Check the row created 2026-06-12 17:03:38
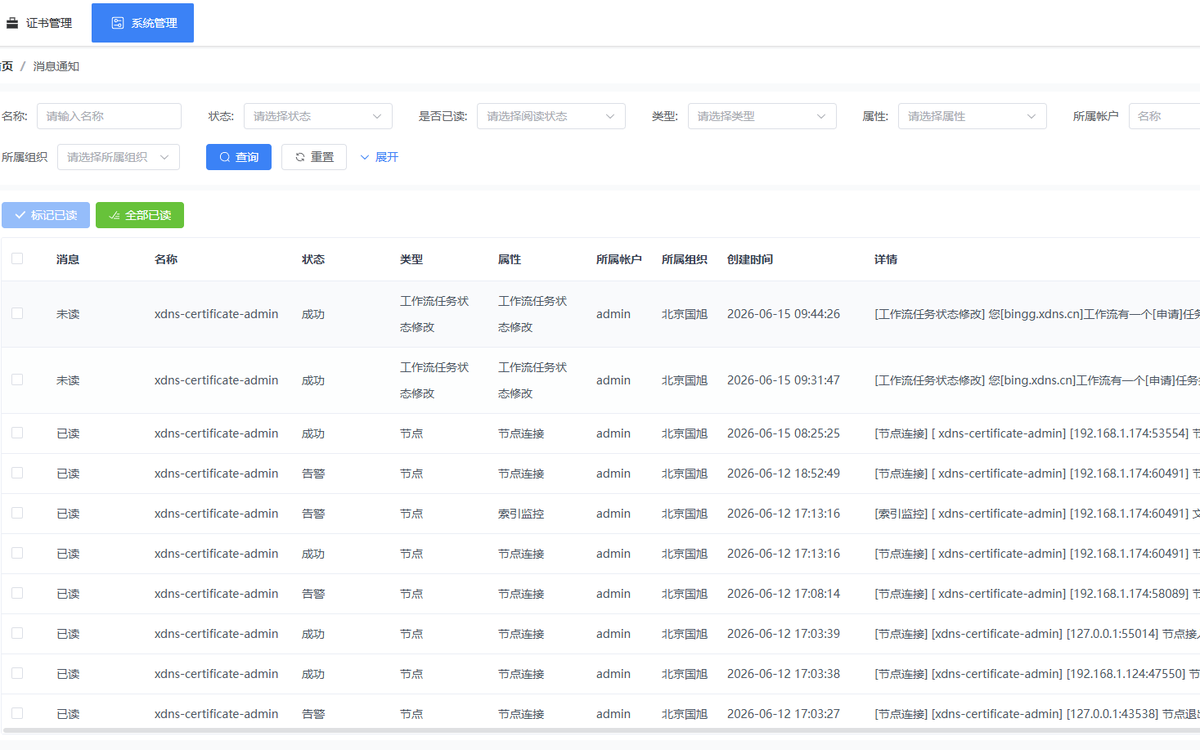The height and width of the screenshot is (750, 1200). click(17, 673)
